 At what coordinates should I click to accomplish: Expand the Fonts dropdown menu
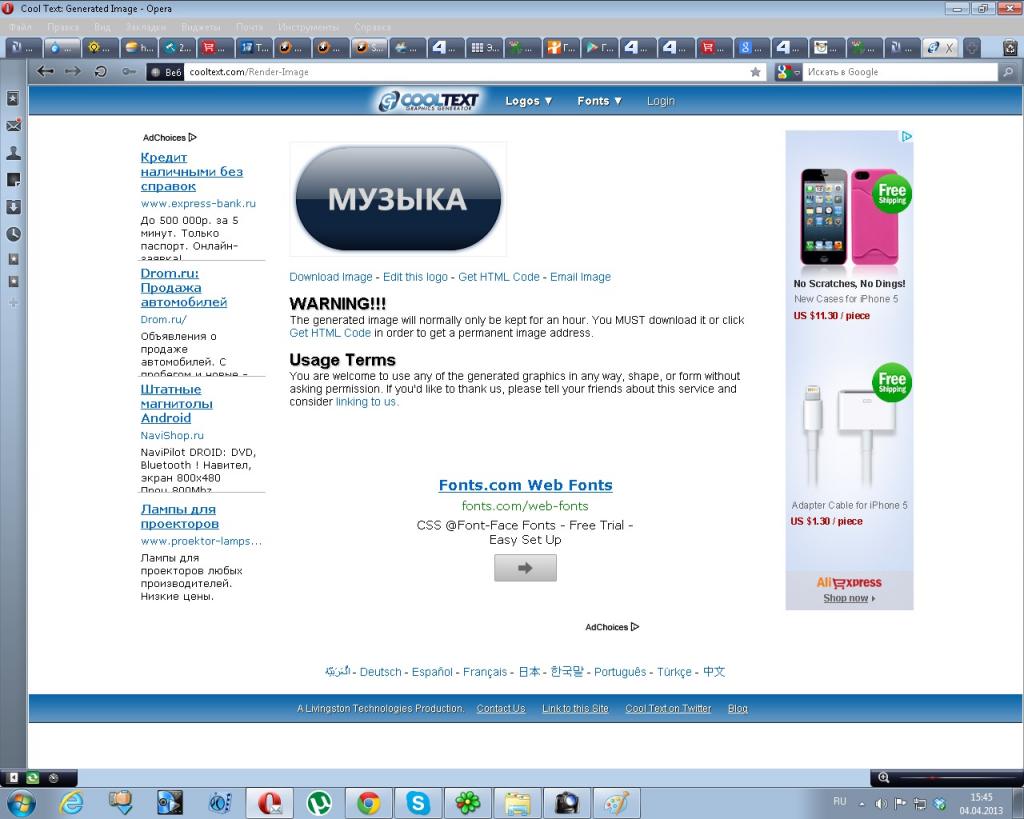point(599,101)
